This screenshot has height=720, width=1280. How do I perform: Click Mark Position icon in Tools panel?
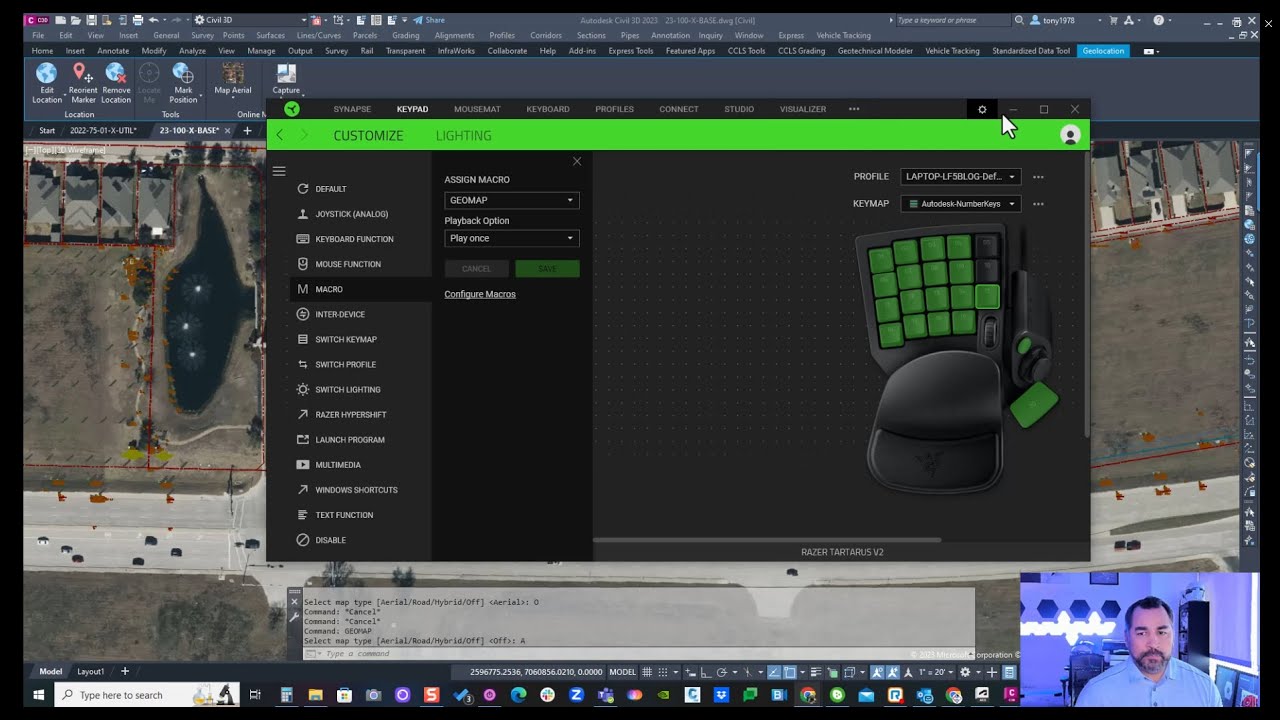coord(183,73)
